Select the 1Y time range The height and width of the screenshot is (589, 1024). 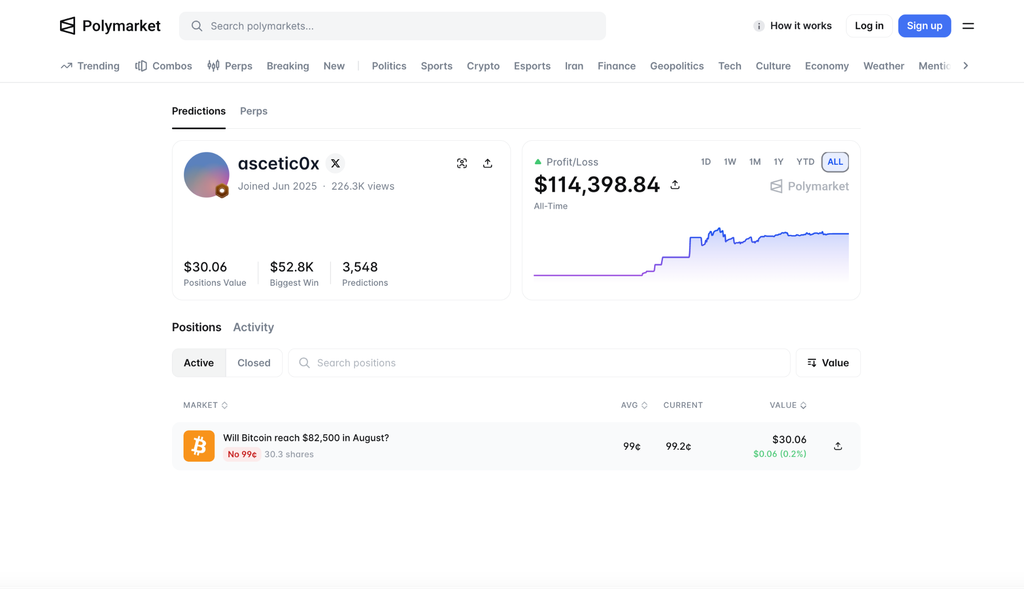pyautogui.click(x=778, y=162)
